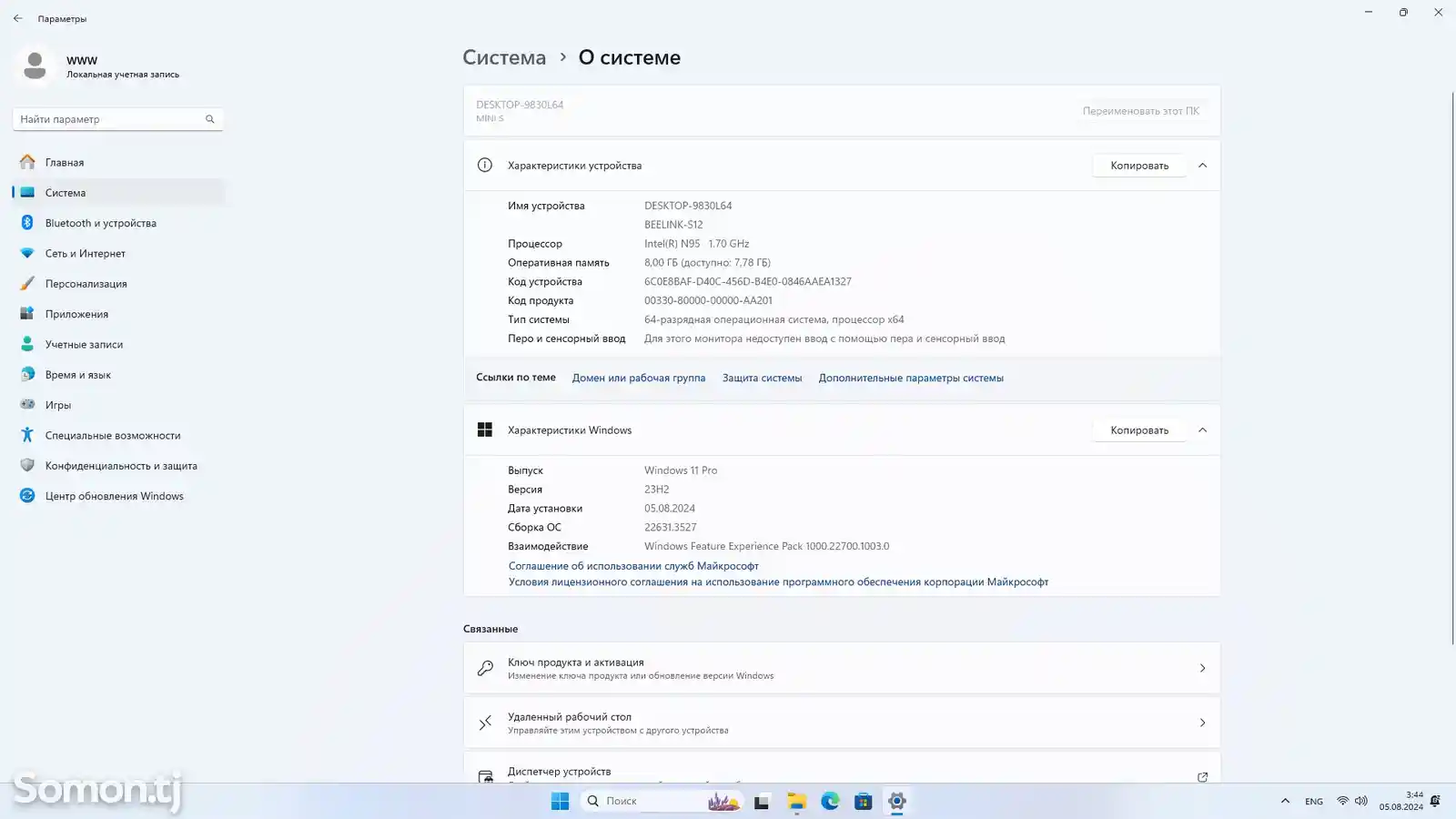Click the search magnifier icon in settings search
Screen dimensions: 1456x819
(209, 119)
